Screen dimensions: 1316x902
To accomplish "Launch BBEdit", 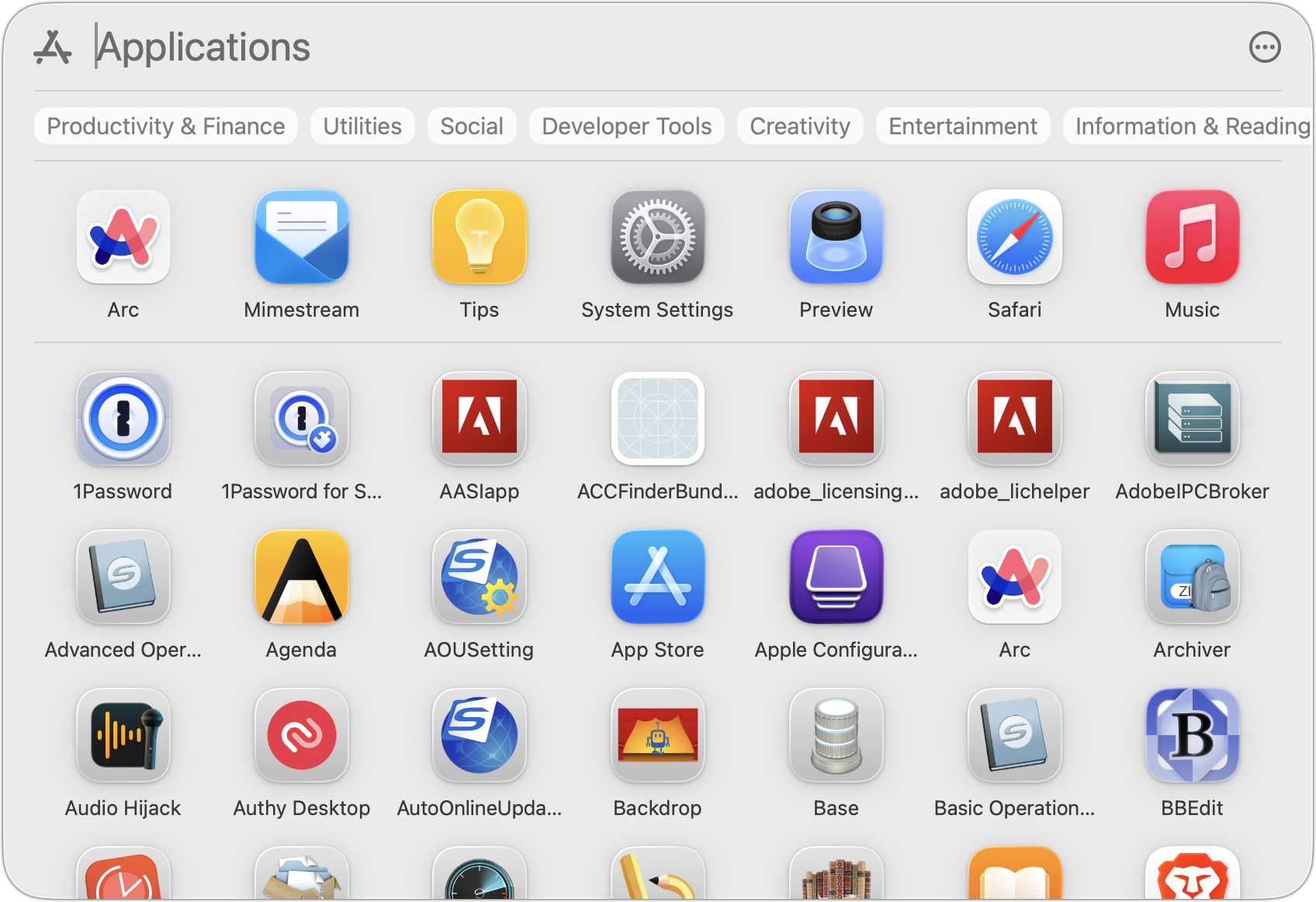I will click(1192, 736).
